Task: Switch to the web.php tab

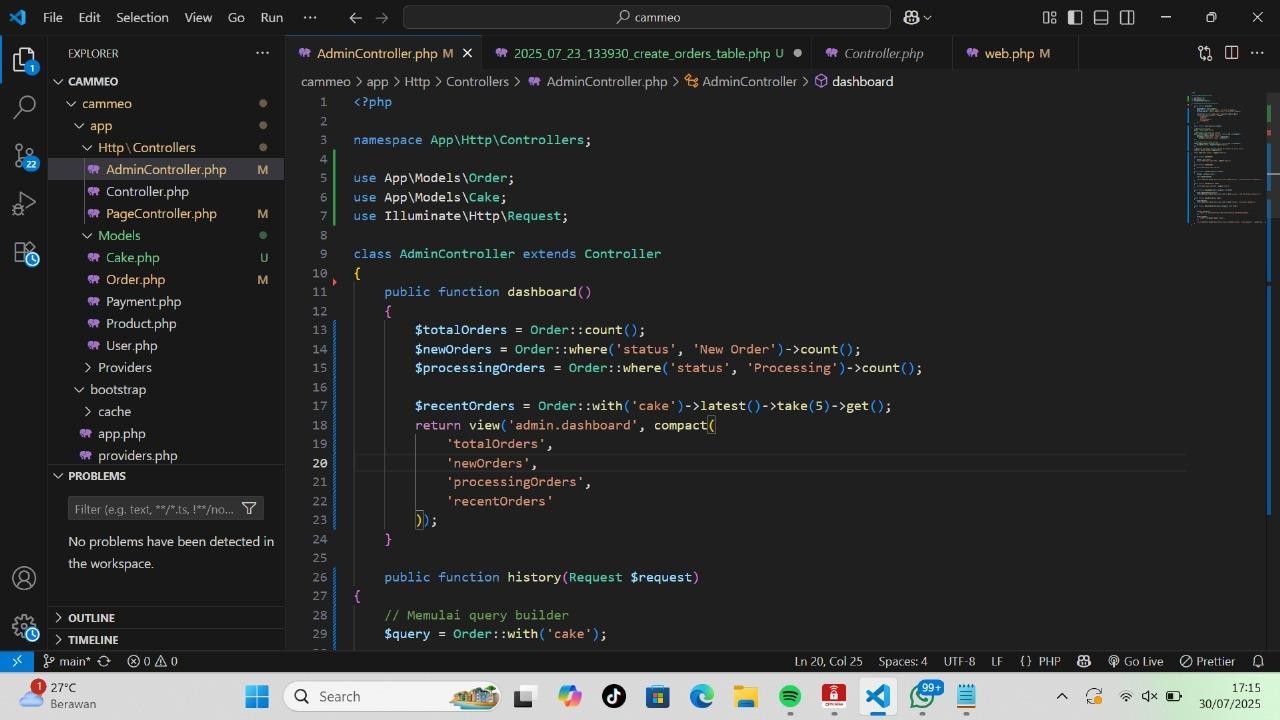Action: [x=1008, y=53]
